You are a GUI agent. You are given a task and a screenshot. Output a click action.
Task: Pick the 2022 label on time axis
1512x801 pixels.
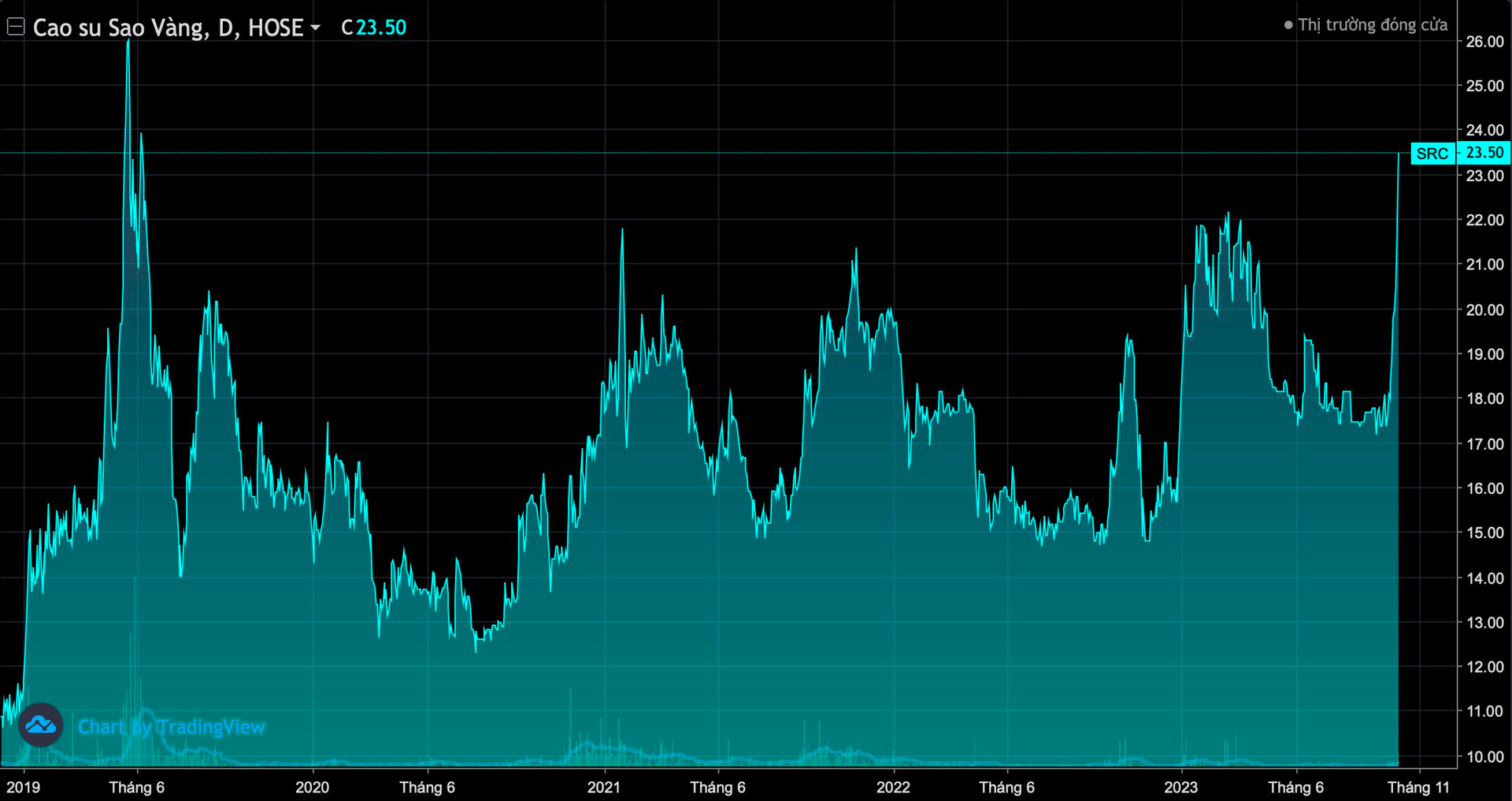(x=893, y=787)
